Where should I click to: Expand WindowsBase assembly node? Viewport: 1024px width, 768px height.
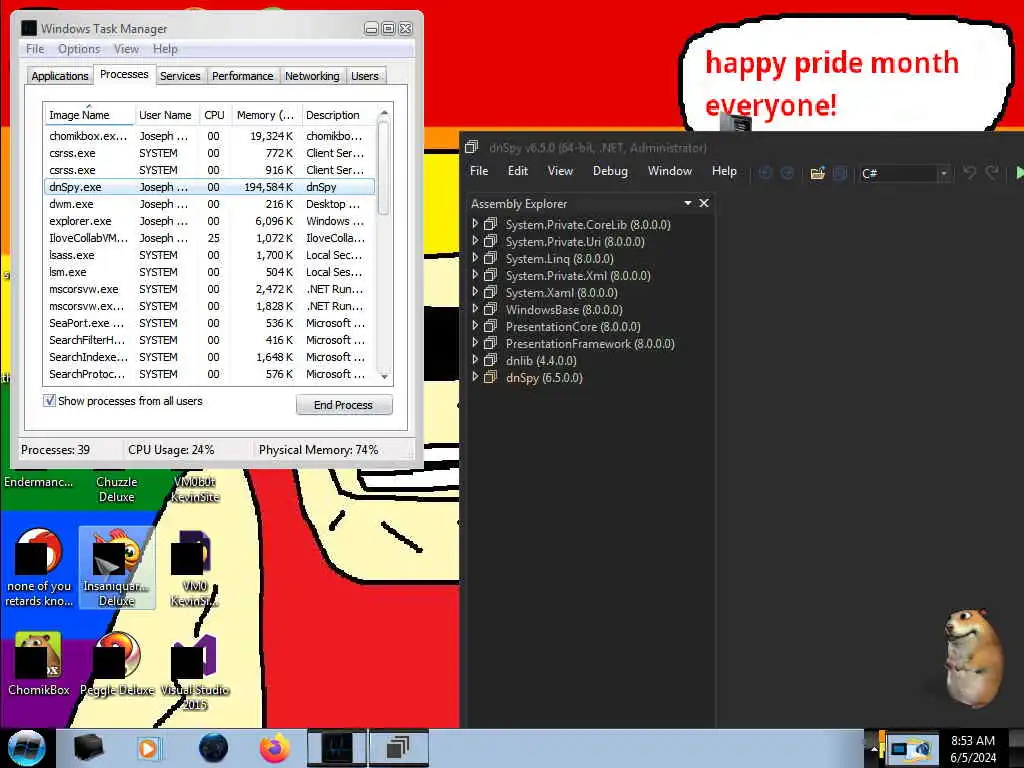(475, 309)
